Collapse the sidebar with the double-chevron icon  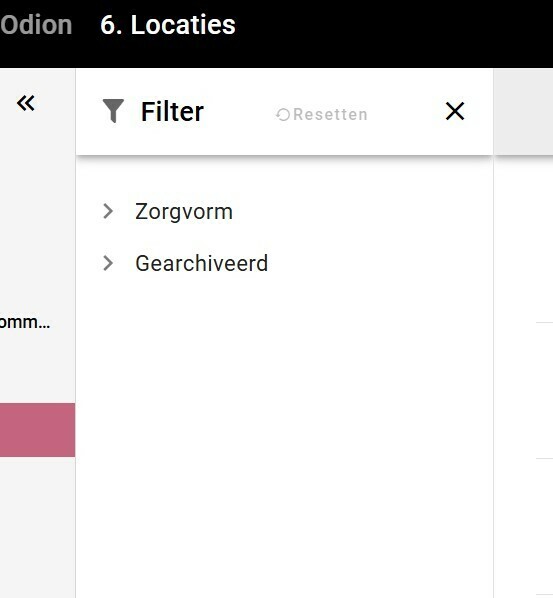(x=26, y=103)
